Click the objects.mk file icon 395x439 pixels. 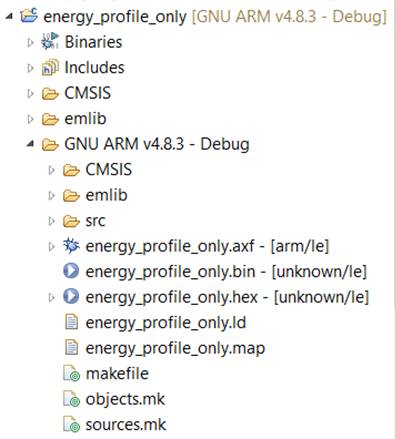(x=72, y=399)
